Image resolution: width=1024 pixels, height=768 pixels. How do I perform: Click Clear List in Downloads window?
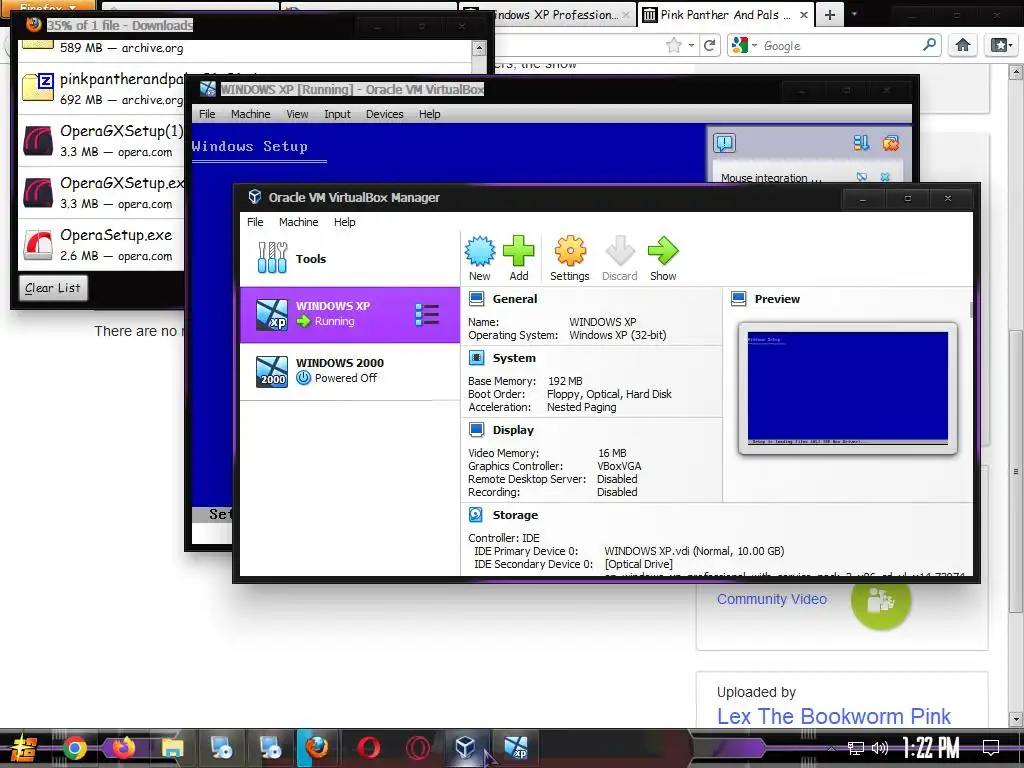(52, 288)
